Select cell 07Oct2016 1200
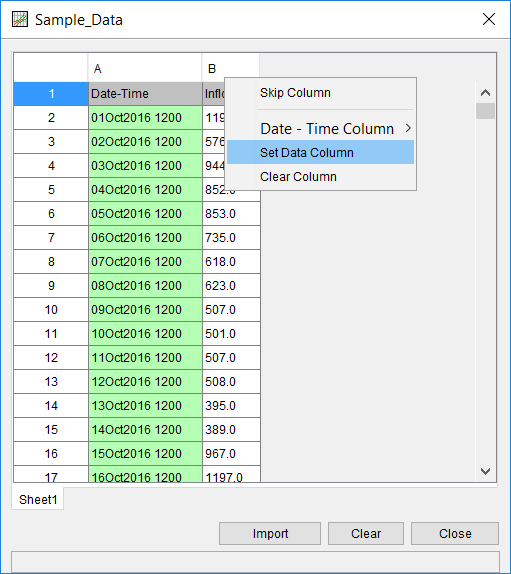Screen dimensions: 511x574 point(145,261)
